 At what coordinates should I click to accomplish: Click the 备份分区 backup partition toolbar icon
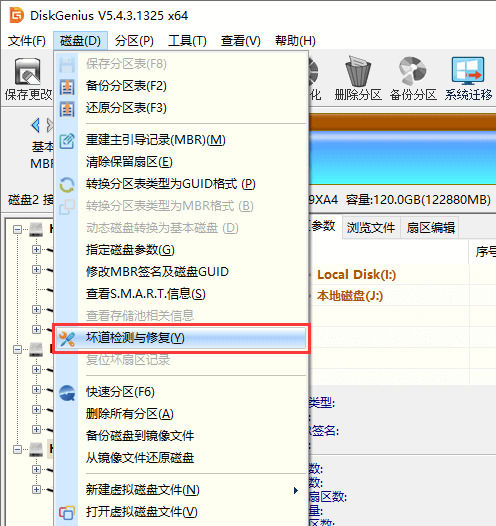tap(412, 71)
